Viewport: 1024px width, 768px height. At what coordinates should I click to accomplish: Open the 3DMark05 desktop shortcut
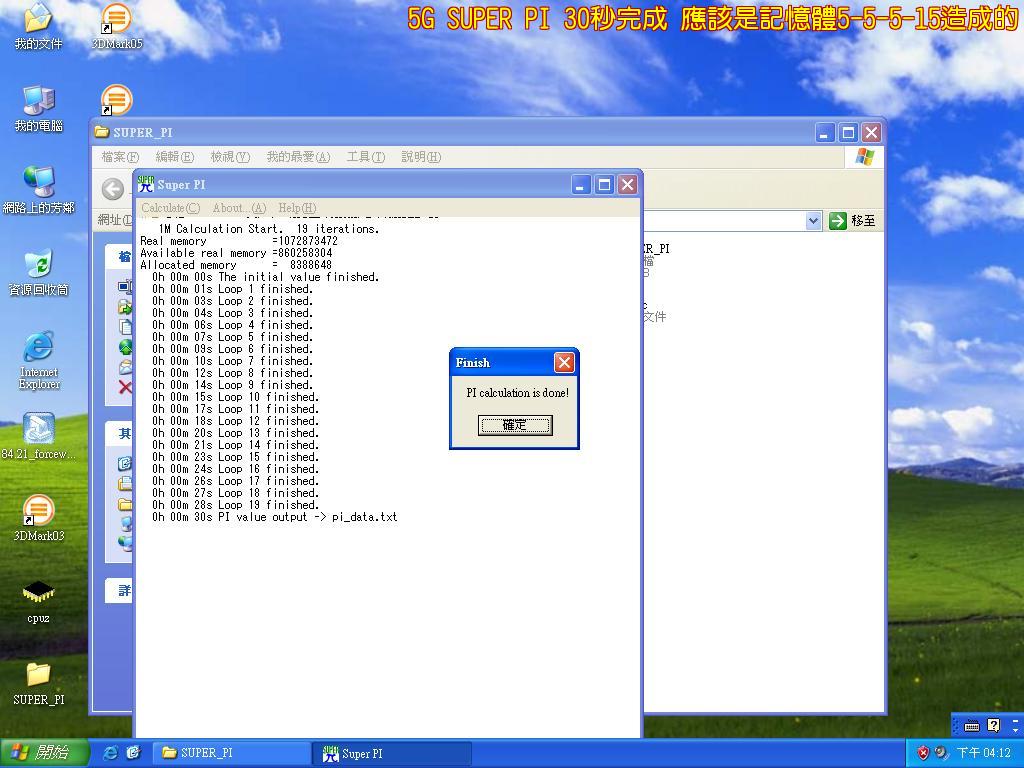tap(116, 26)
